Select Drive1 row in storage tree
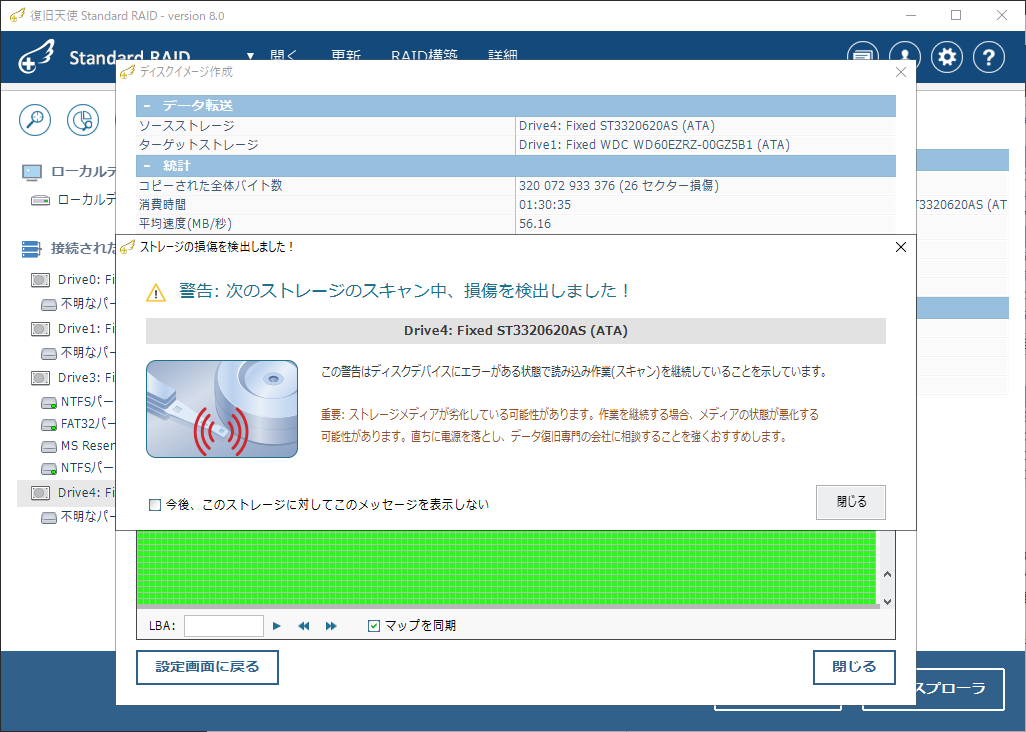The height and width of the screenshot is (732, 1026). (x=67, y=329)
